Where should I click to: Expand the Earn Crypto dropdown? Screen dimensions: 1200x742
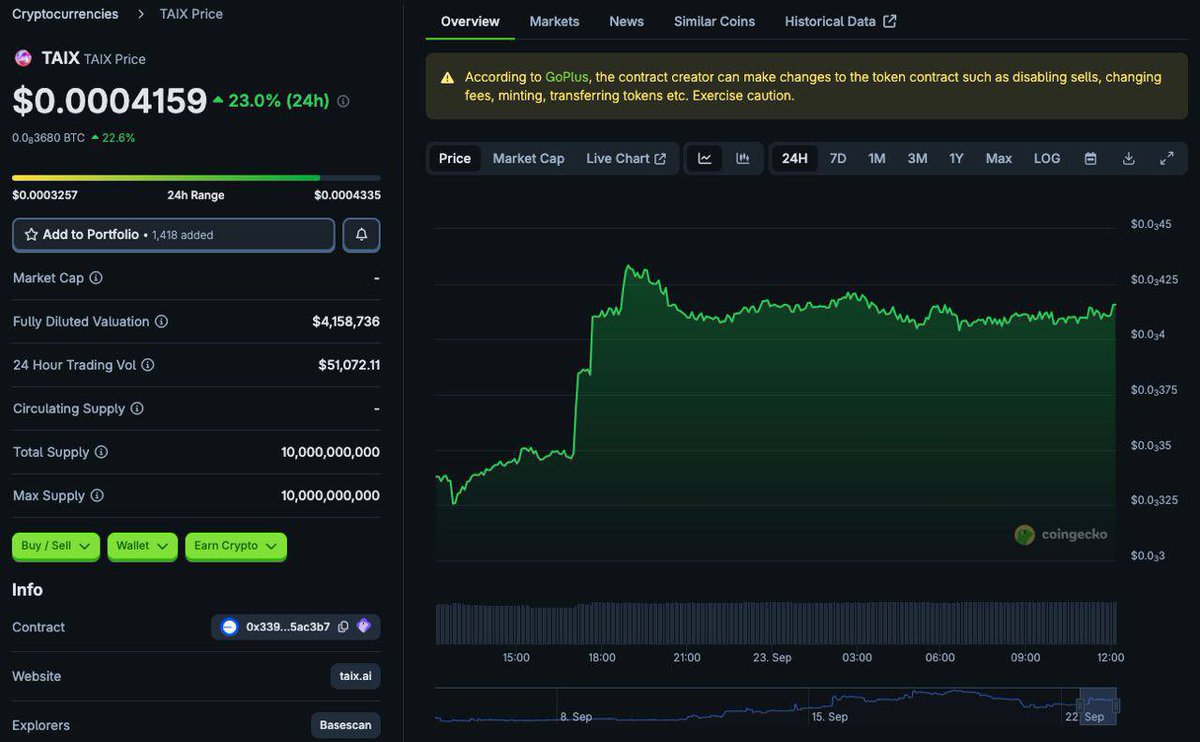pyautogui.click(x=236, y=546)
